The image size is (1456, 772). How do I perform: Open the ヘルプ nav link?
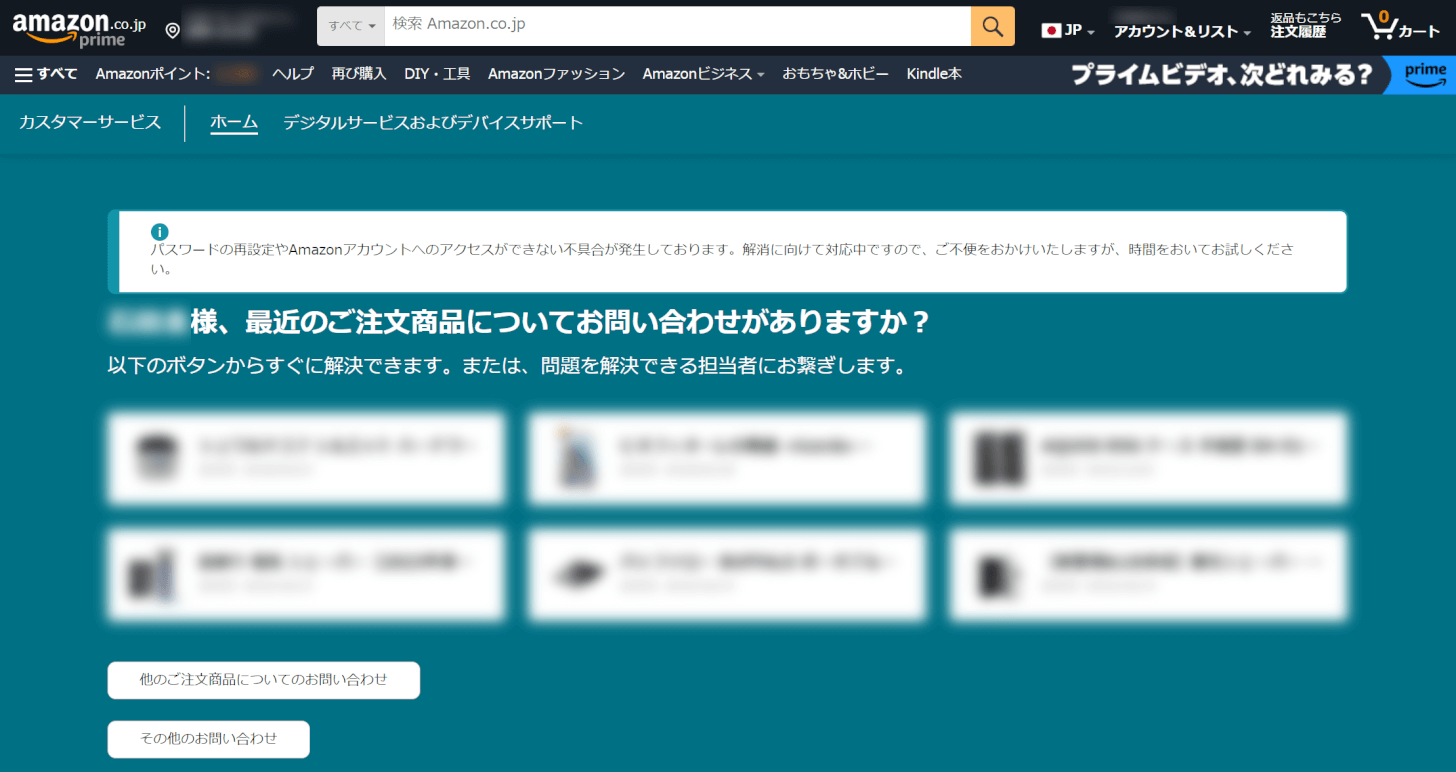tap(293, 74)
